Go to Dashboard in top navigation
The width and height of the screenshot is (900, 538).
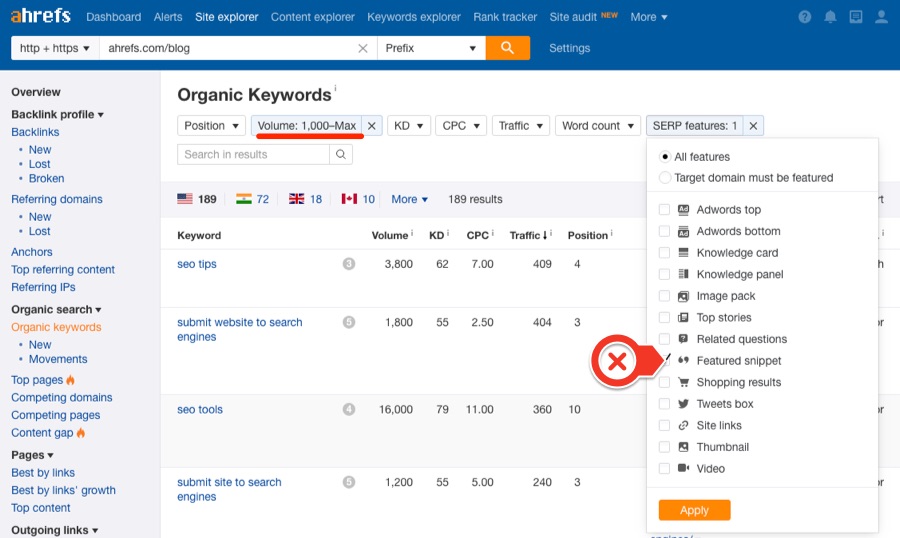(x=114, y=17)
